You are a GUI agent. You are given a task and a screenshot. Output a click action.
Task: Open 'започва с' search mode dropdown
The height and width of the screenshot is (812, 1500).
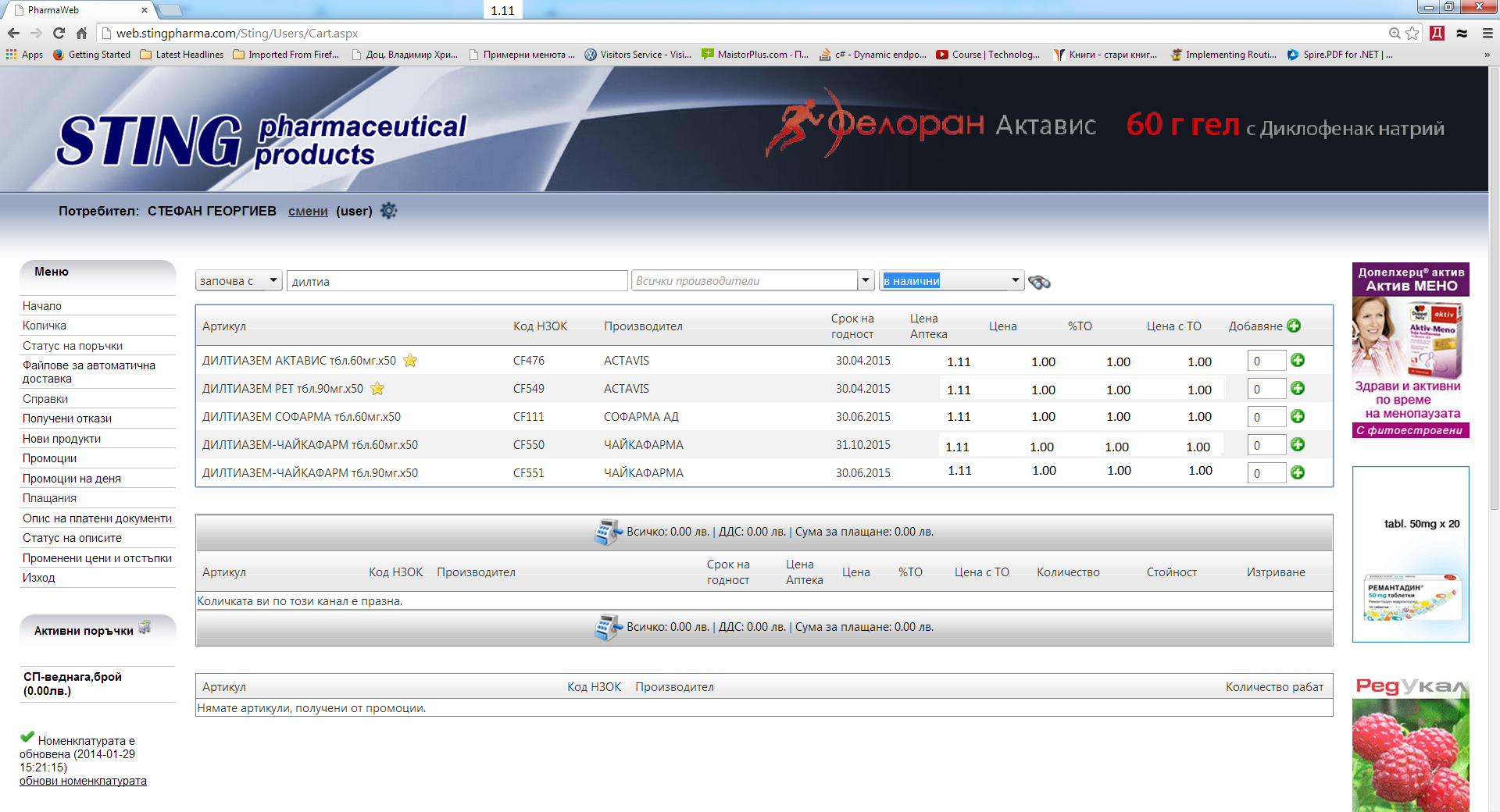[x=238, y=281]
